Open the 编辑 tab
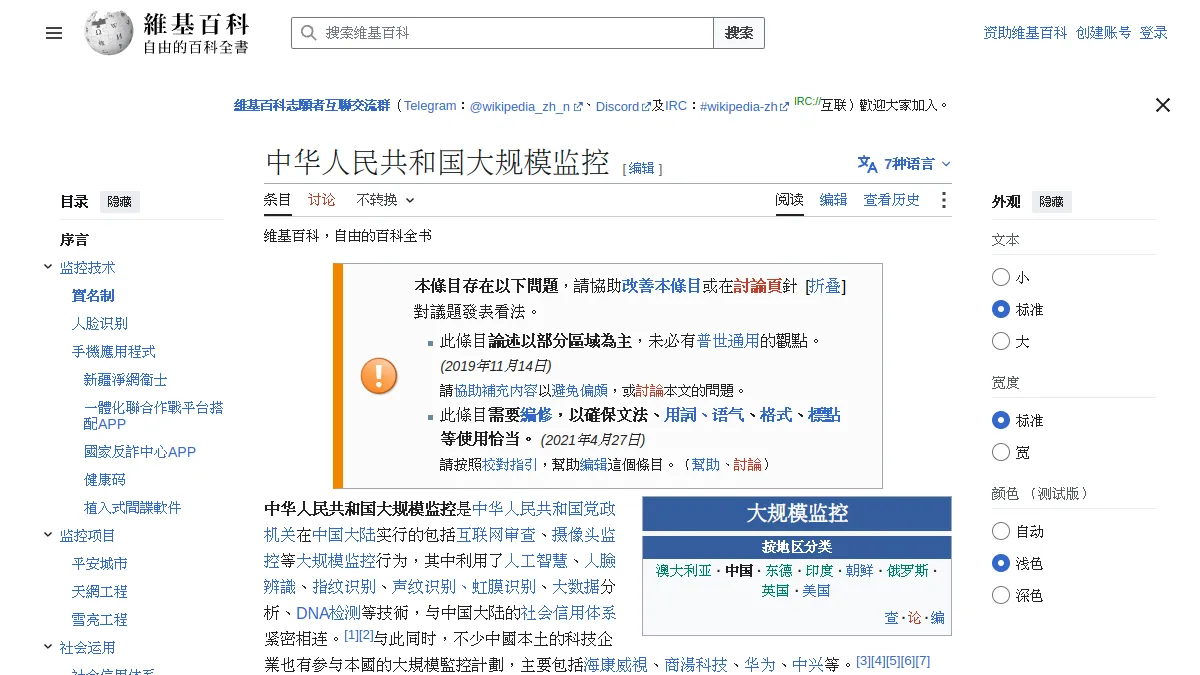 (x=833, y=200)
